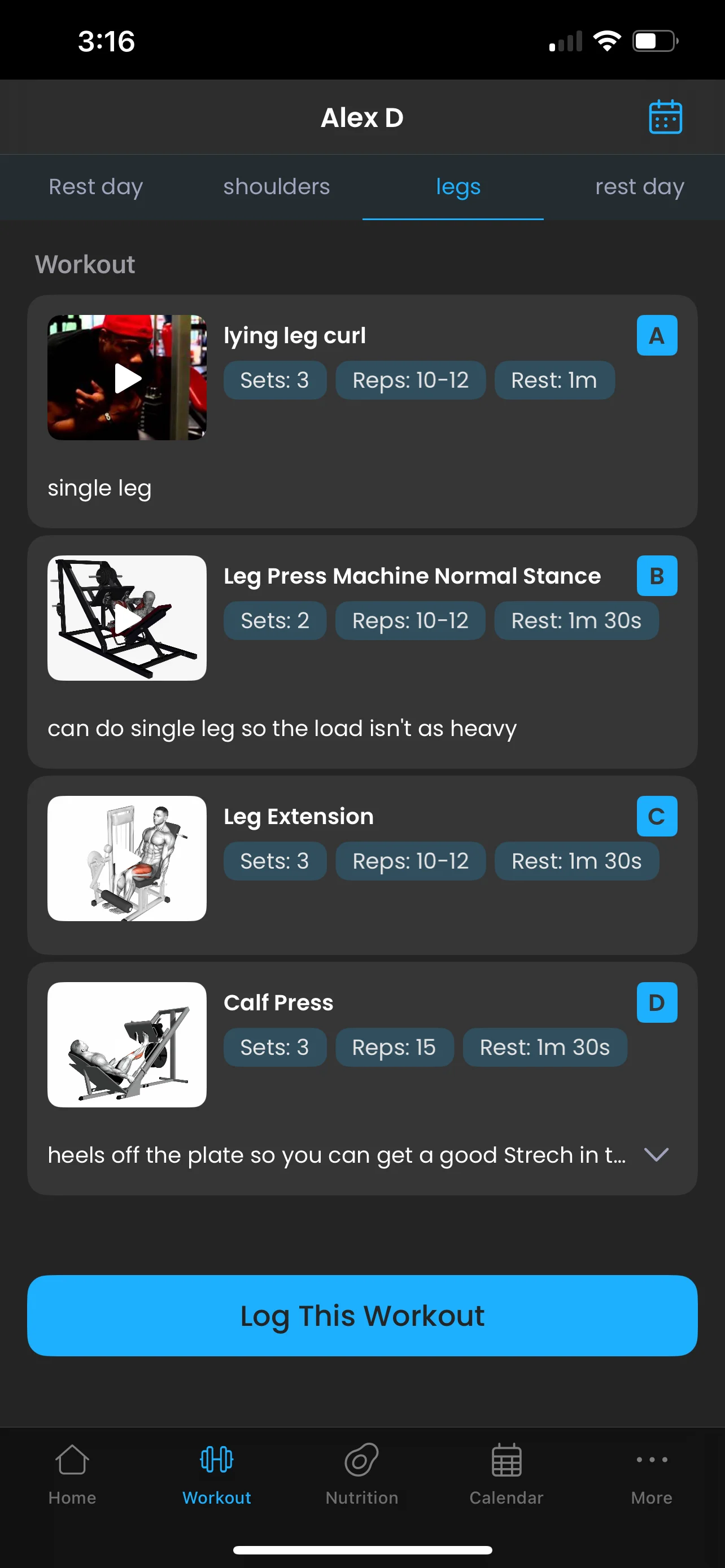Expand the Calf Press note chevron
Viewport: 725px width, 1568px height.
(656, 1155)
